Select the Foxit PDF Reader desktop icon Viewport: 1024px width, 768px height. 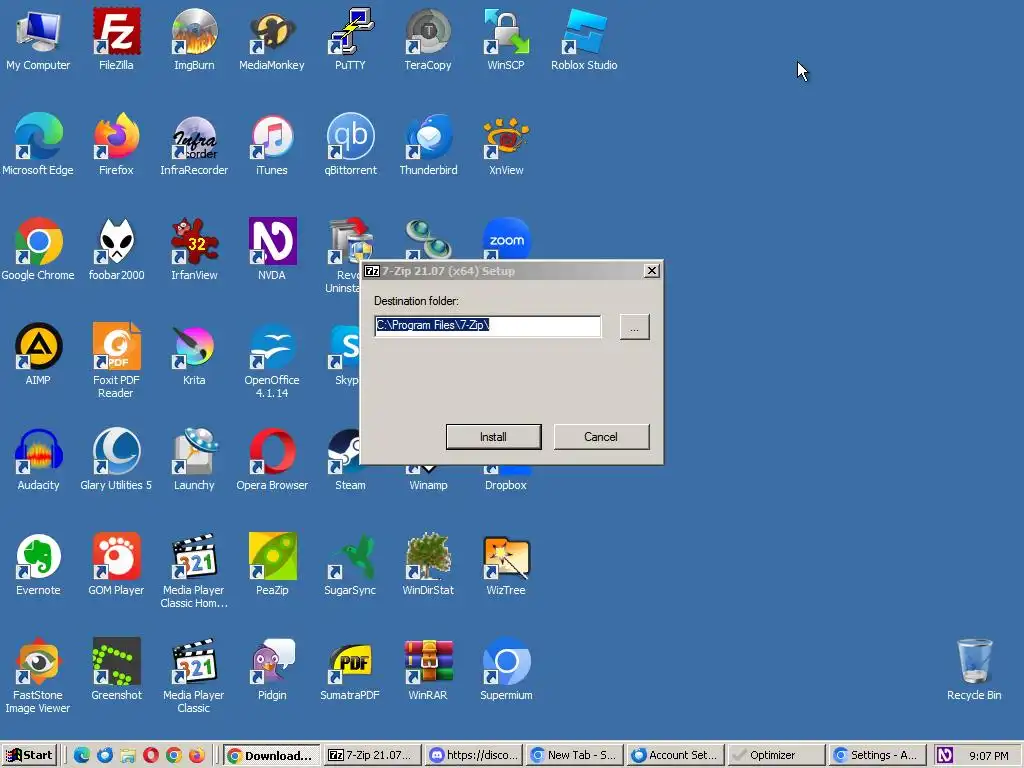[x=116, y=360]
